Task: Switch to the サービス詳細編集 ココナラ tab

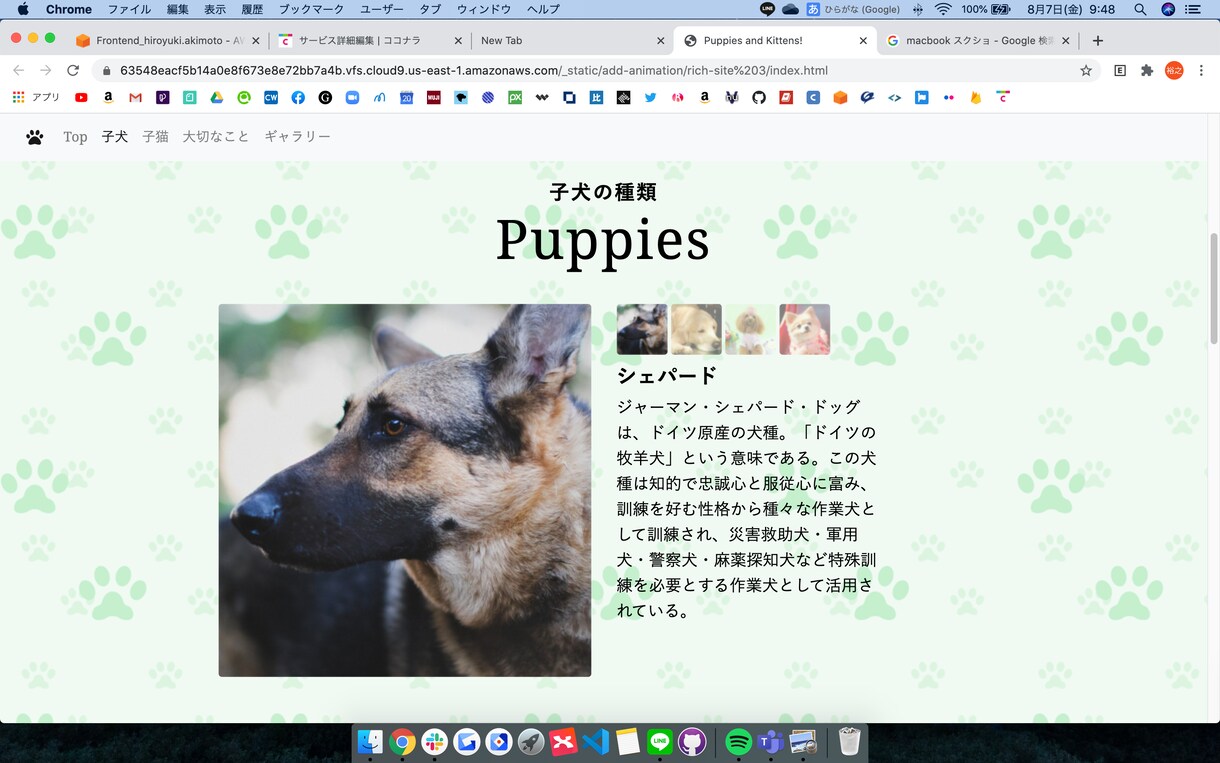Action: [x=370, y=41]
